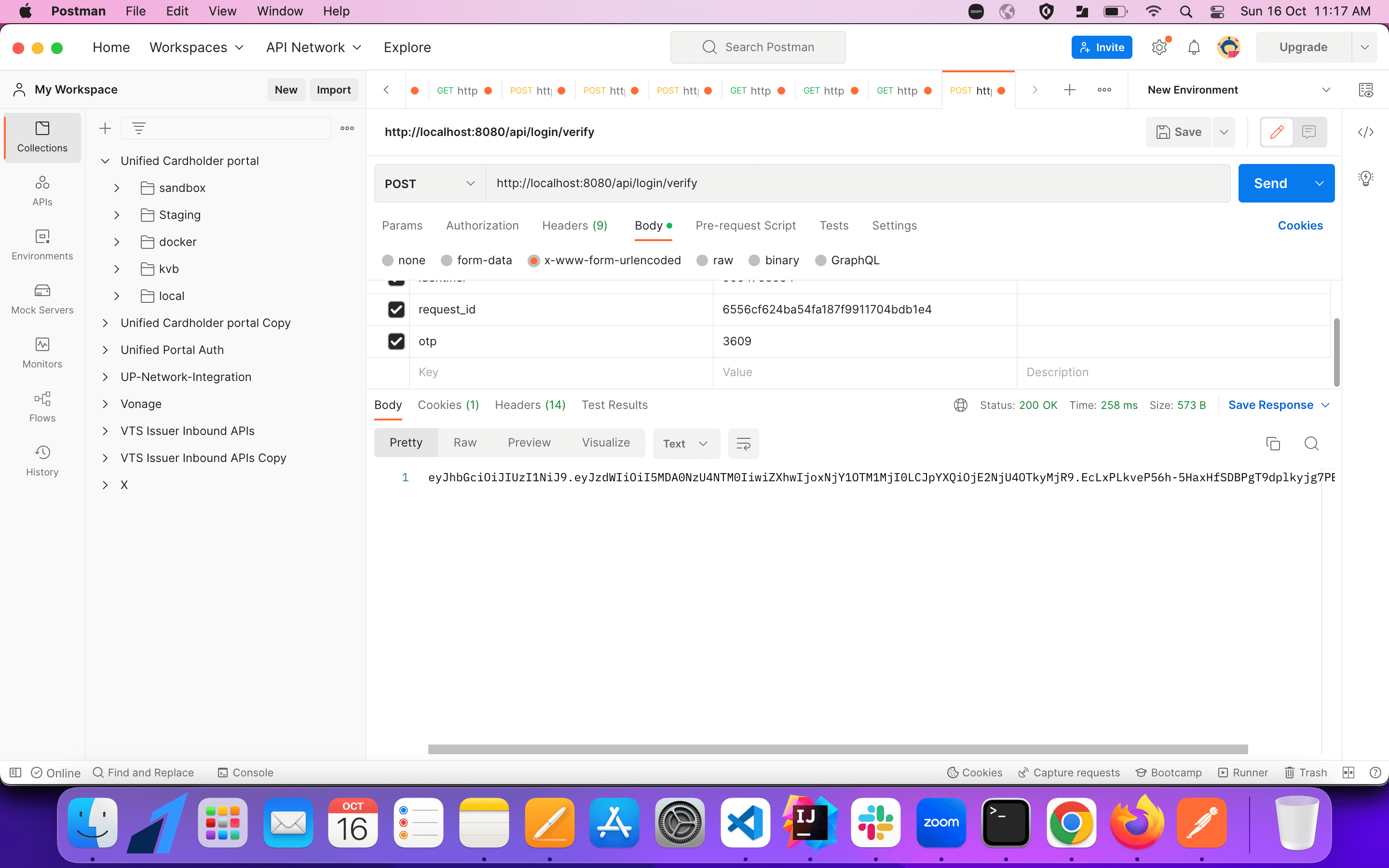Expand the Vonage collection
Image resolution: width=1389 pixels, height=868 pixels.
tap(105, 404)
